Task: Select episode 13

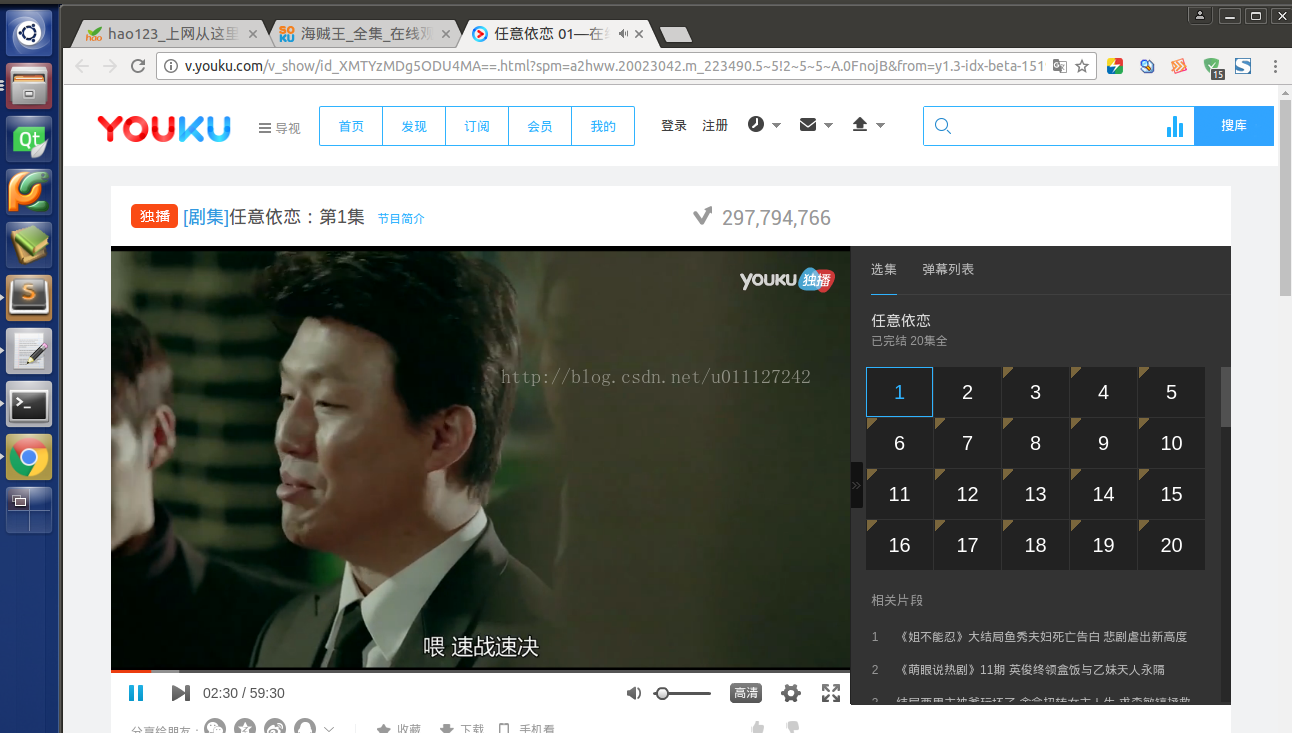Action: point(1035,494)
